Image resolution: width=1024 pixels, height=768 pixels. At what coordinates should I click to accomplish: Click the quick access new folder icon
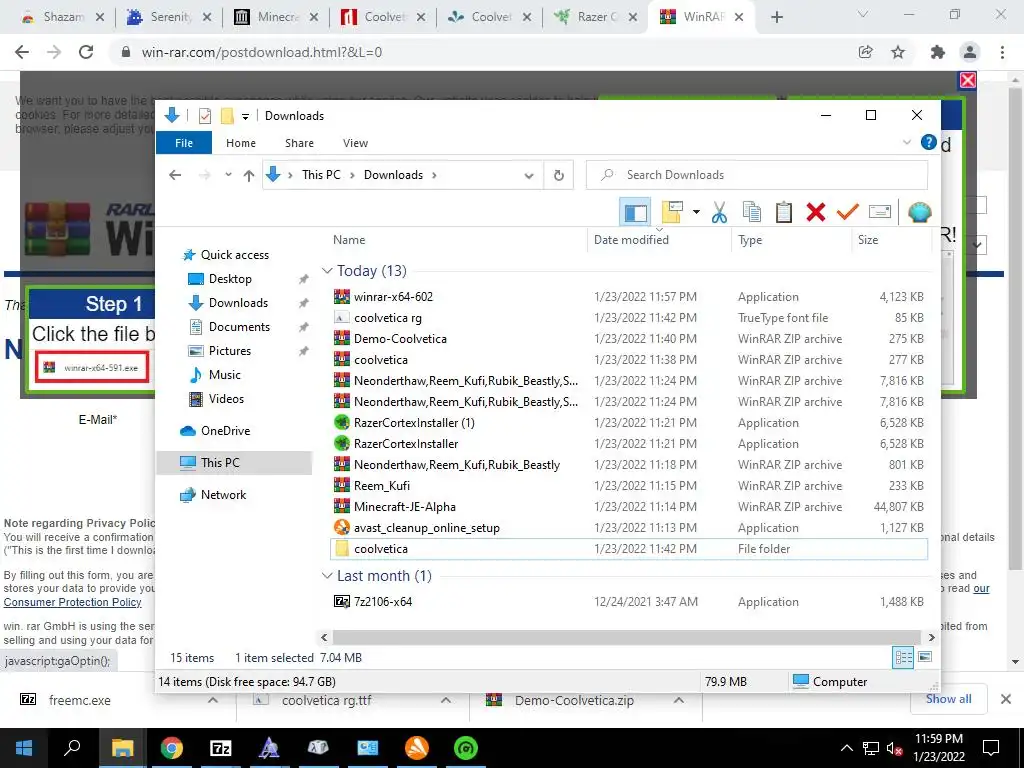pos(227,116)
